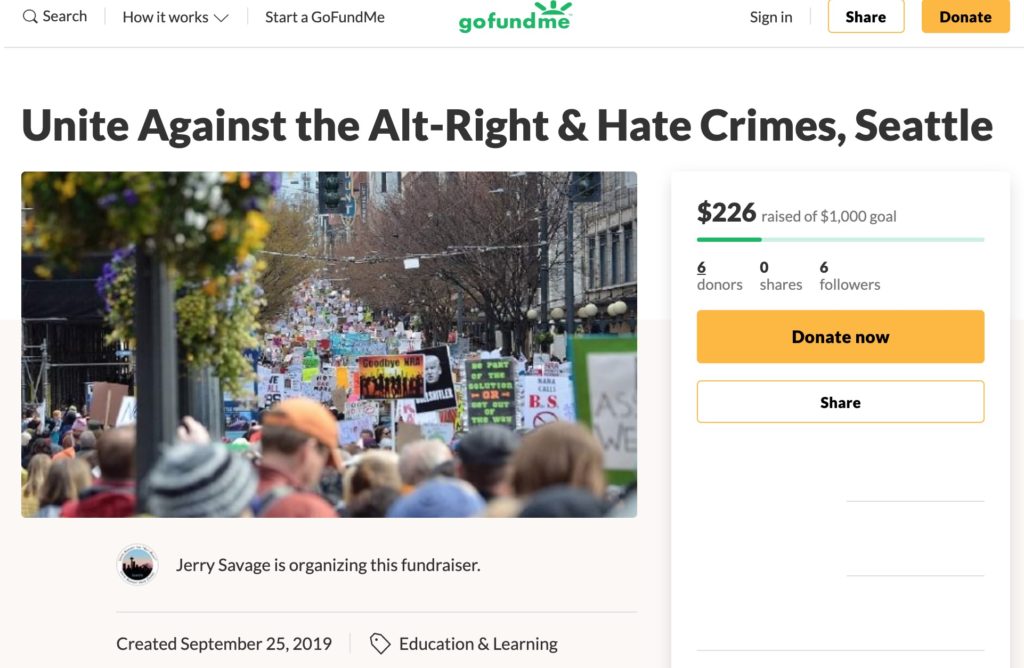Click the magnifying glass search icon
Screen dimensions: 1024x668
(x=30, y=16)
